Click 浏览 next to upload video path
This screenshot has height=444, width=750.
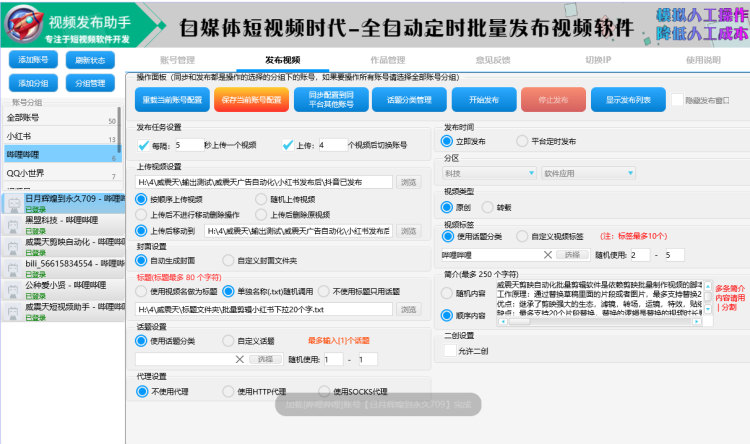coord(408,182)
